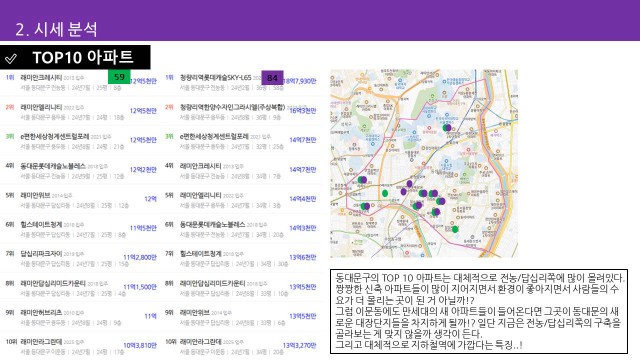The width and height of the screenshot is (640, 360).
Task: Click the 13억3,270만 price of 래미안라그란데
Action: click(299, 345)
